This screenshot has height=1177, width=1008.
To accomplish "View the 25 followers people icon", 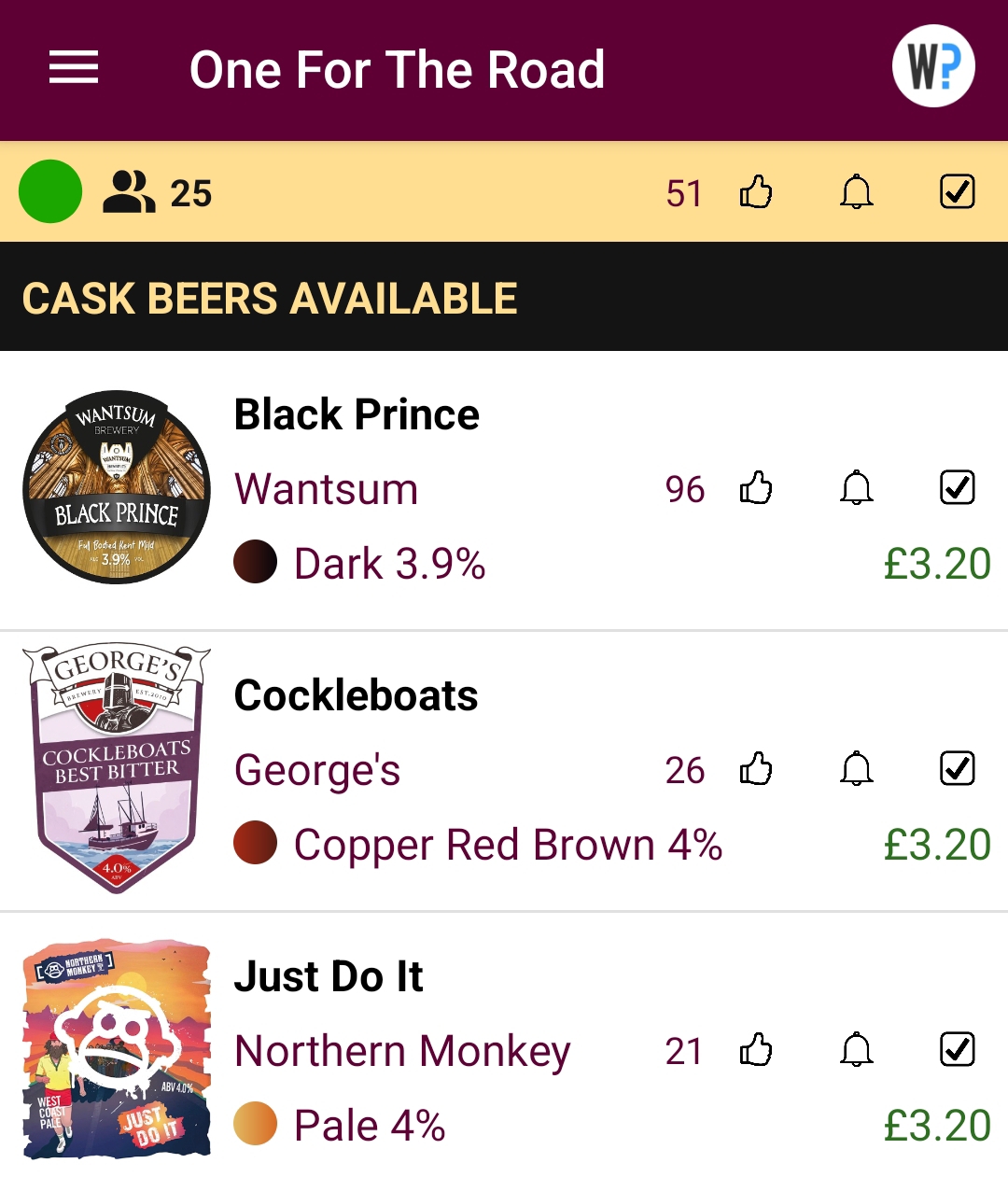I will point(129,192).
